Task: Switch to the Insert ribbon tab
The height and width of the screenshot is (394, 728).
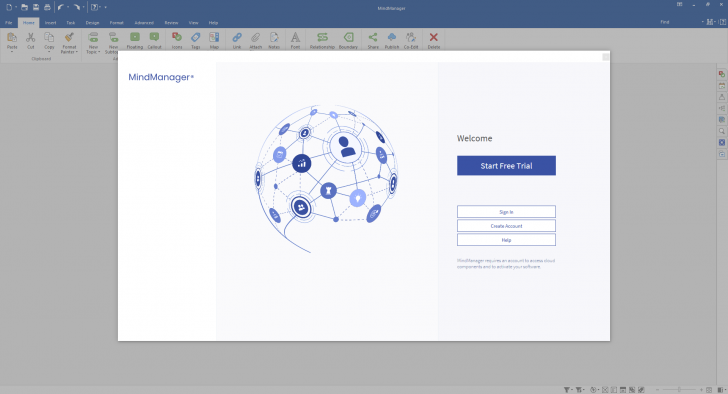Action: [50, 23]
